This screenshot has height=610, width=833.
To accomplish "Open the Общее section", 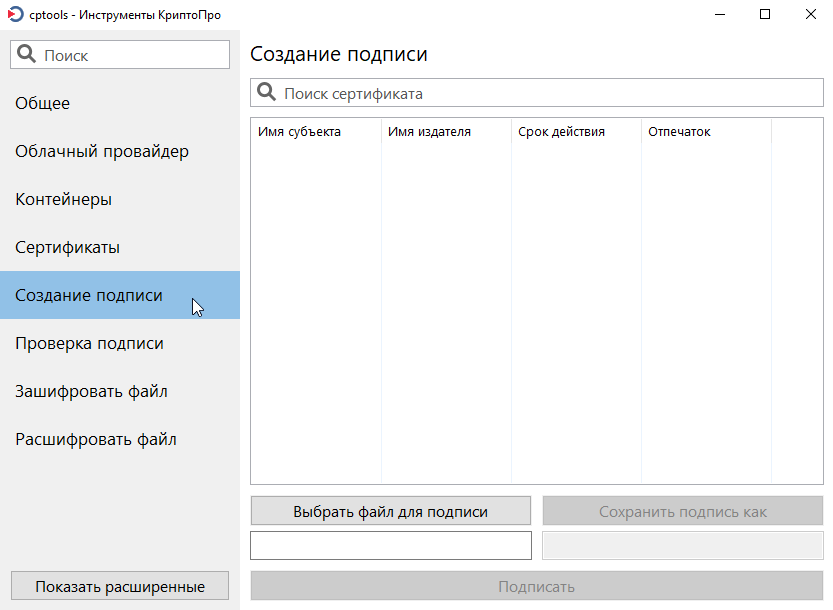I will point(43,103).
